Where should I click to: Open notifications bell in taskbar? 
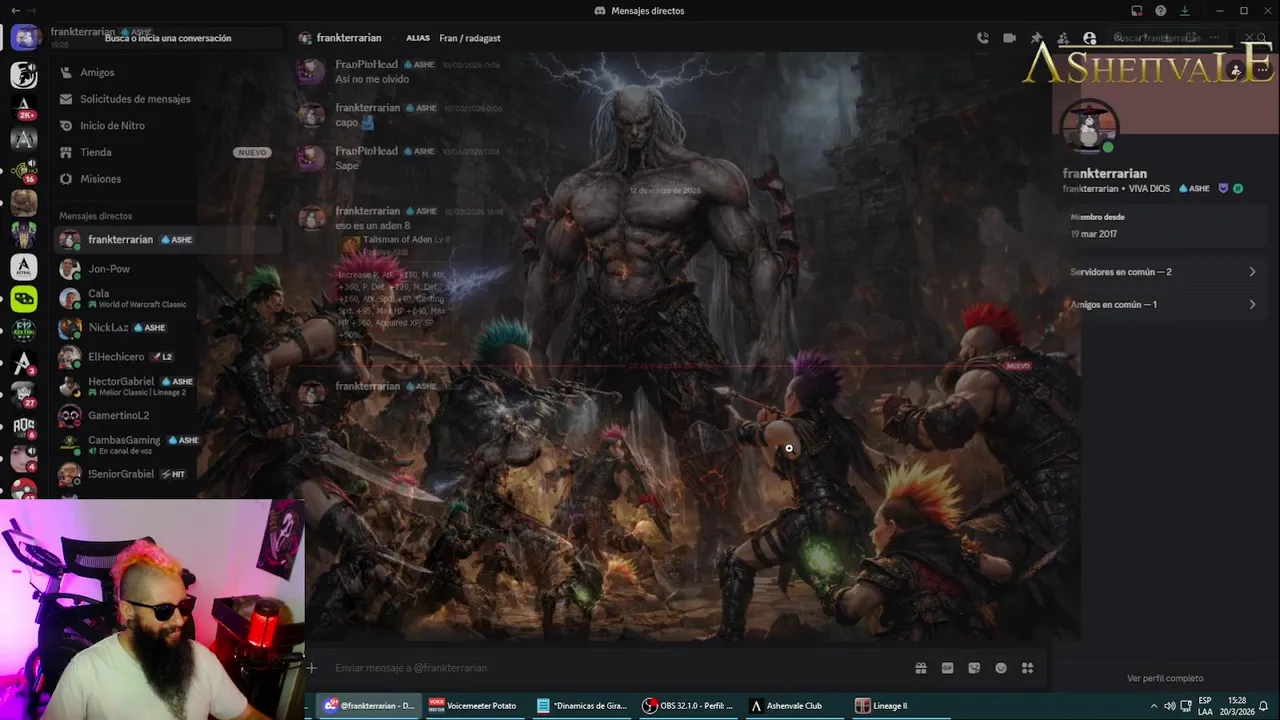pyautogui.click(x=1263, y=706)
